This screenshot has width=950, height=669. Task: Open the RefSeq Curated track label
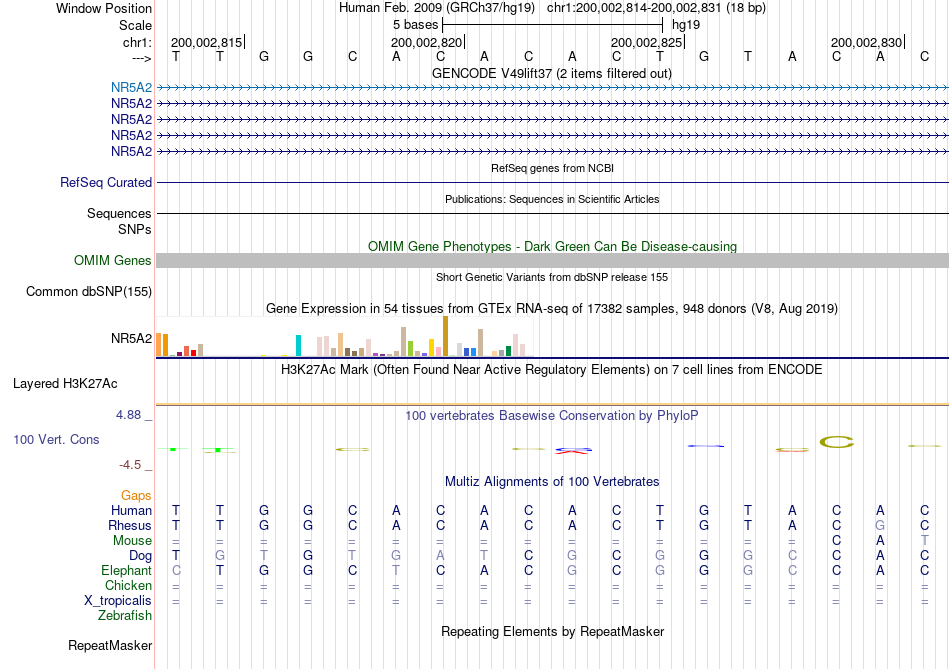point(106,182)
